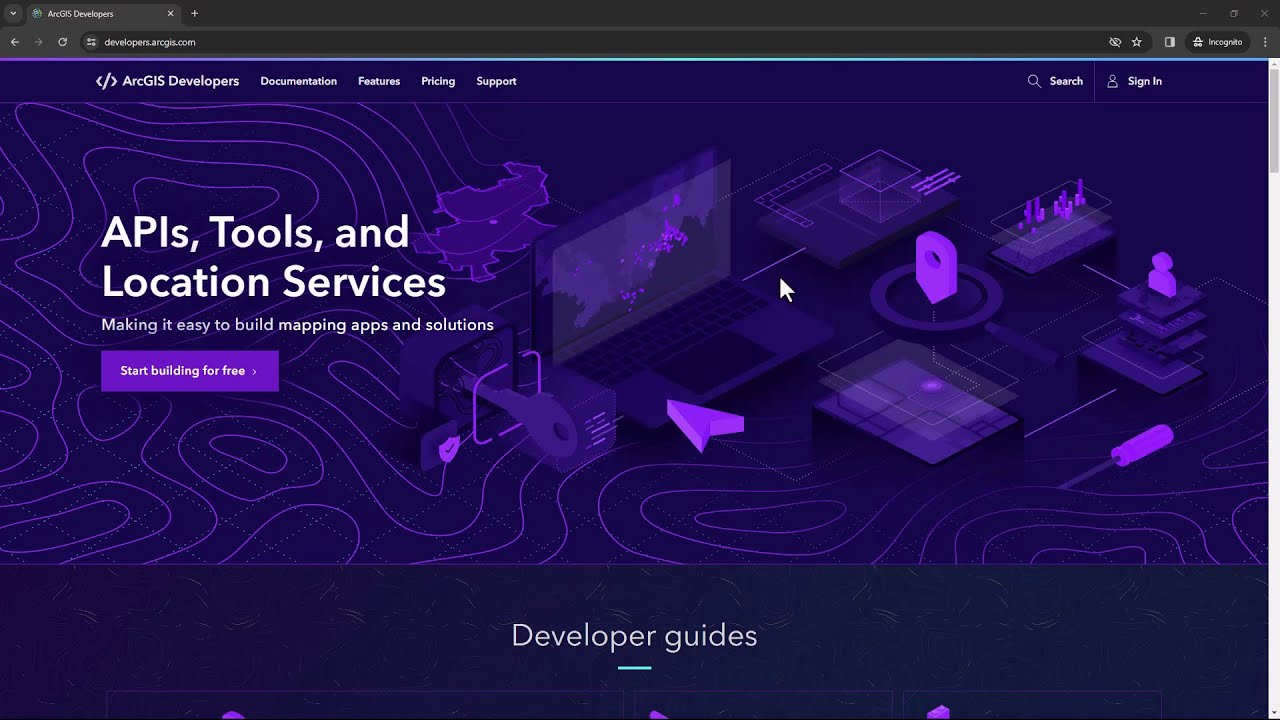Click the "APIs, Tools, and Location Services" headline
This screenshot has height=720, width=1280.
(273, 257)
